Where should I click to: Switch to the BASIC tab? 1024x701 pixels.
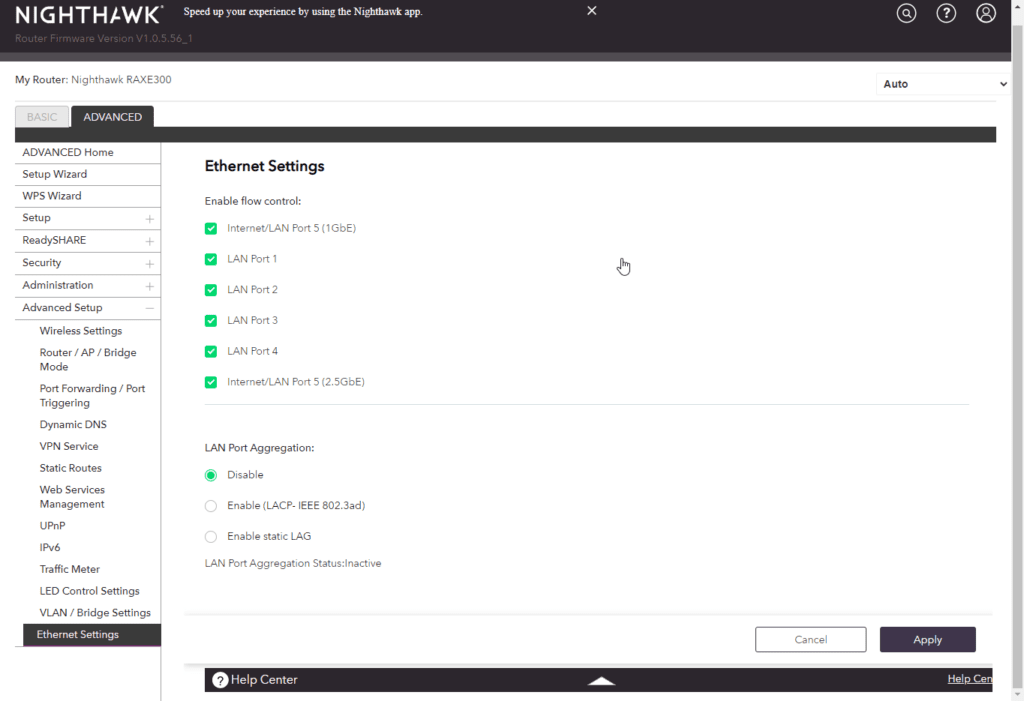(x=42, y=117)
